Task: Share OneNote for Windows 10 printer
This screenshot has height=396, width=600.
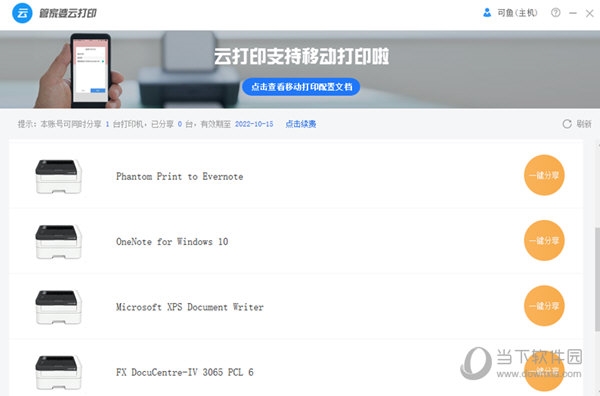Action: (x=544, y=241)
